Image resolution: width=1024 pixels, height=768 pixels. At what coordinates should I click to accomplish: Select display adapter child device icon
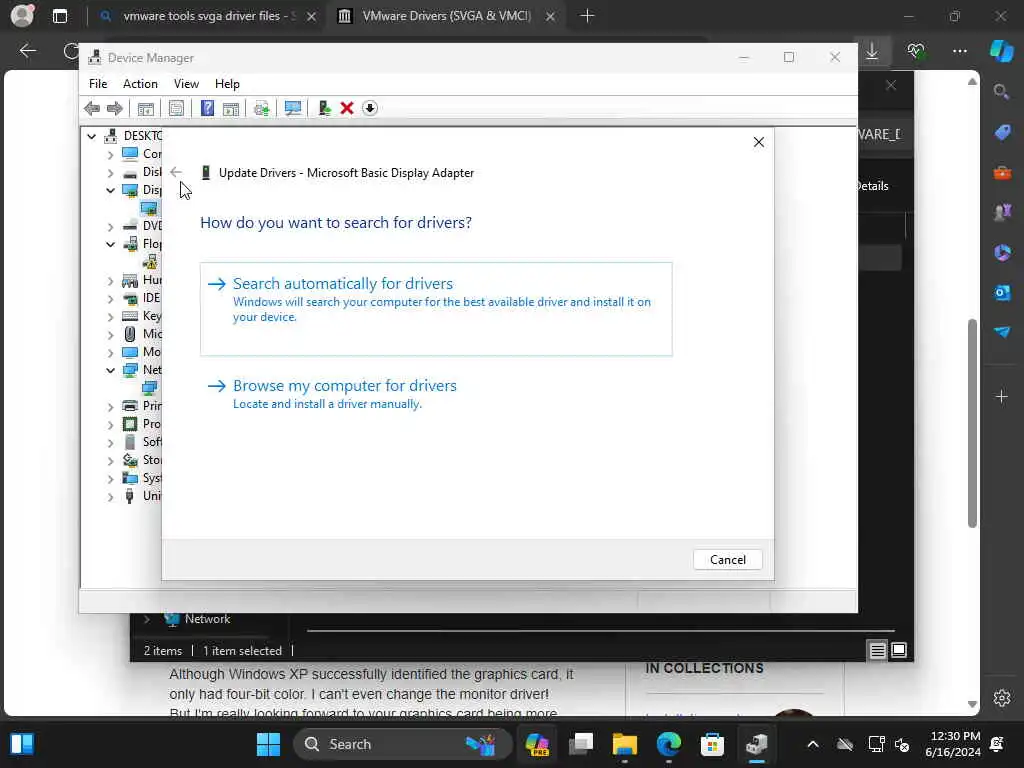pos(149,208)
